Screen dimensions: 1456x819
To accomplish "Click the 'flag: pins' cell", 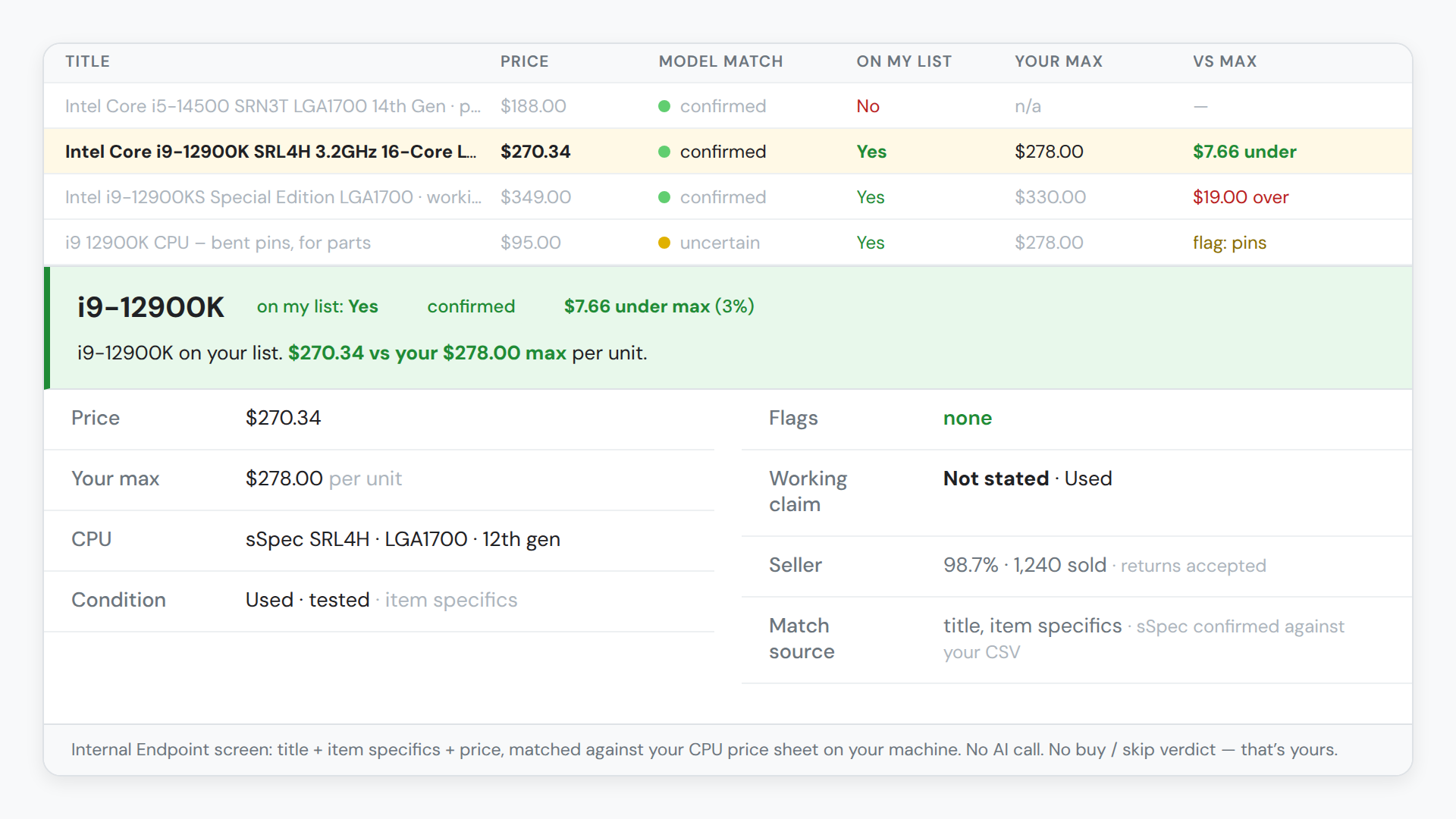I will [1229, 243].
